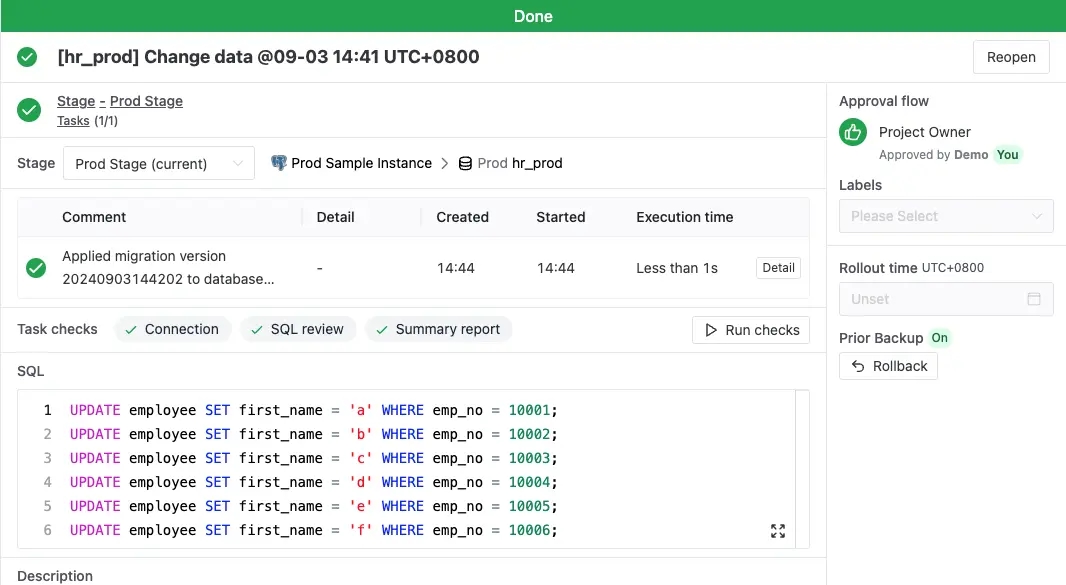Click the Unset rollout time field

click(946, 299)
